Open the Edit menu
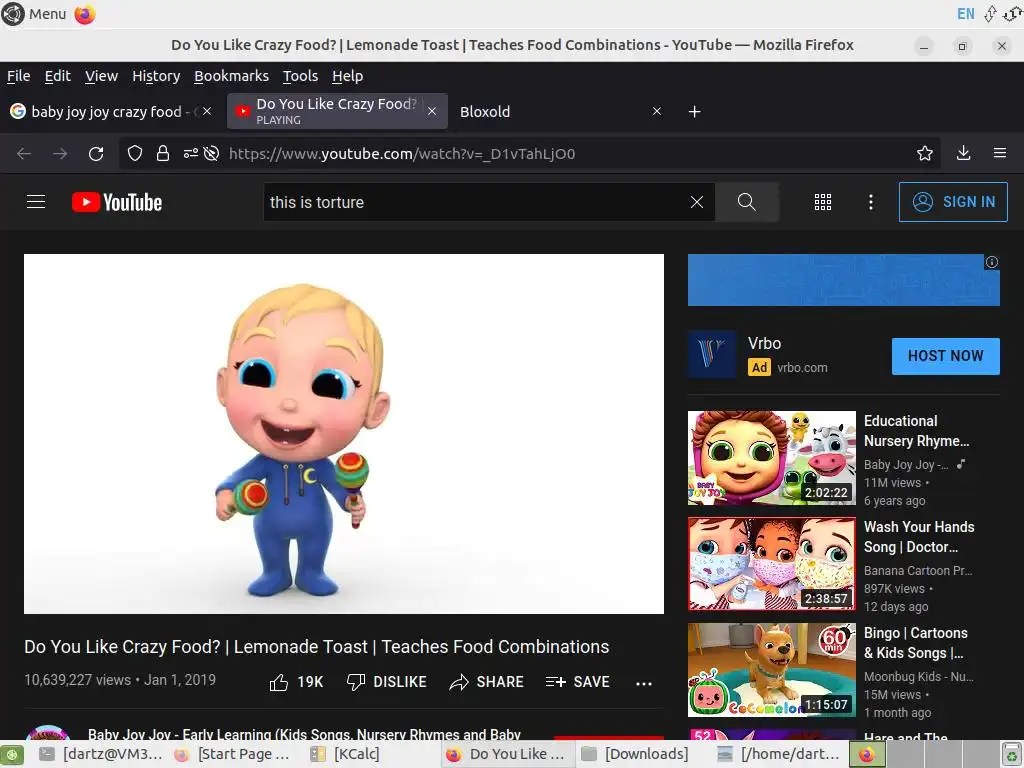The image size is (1024, 768). 57,76
